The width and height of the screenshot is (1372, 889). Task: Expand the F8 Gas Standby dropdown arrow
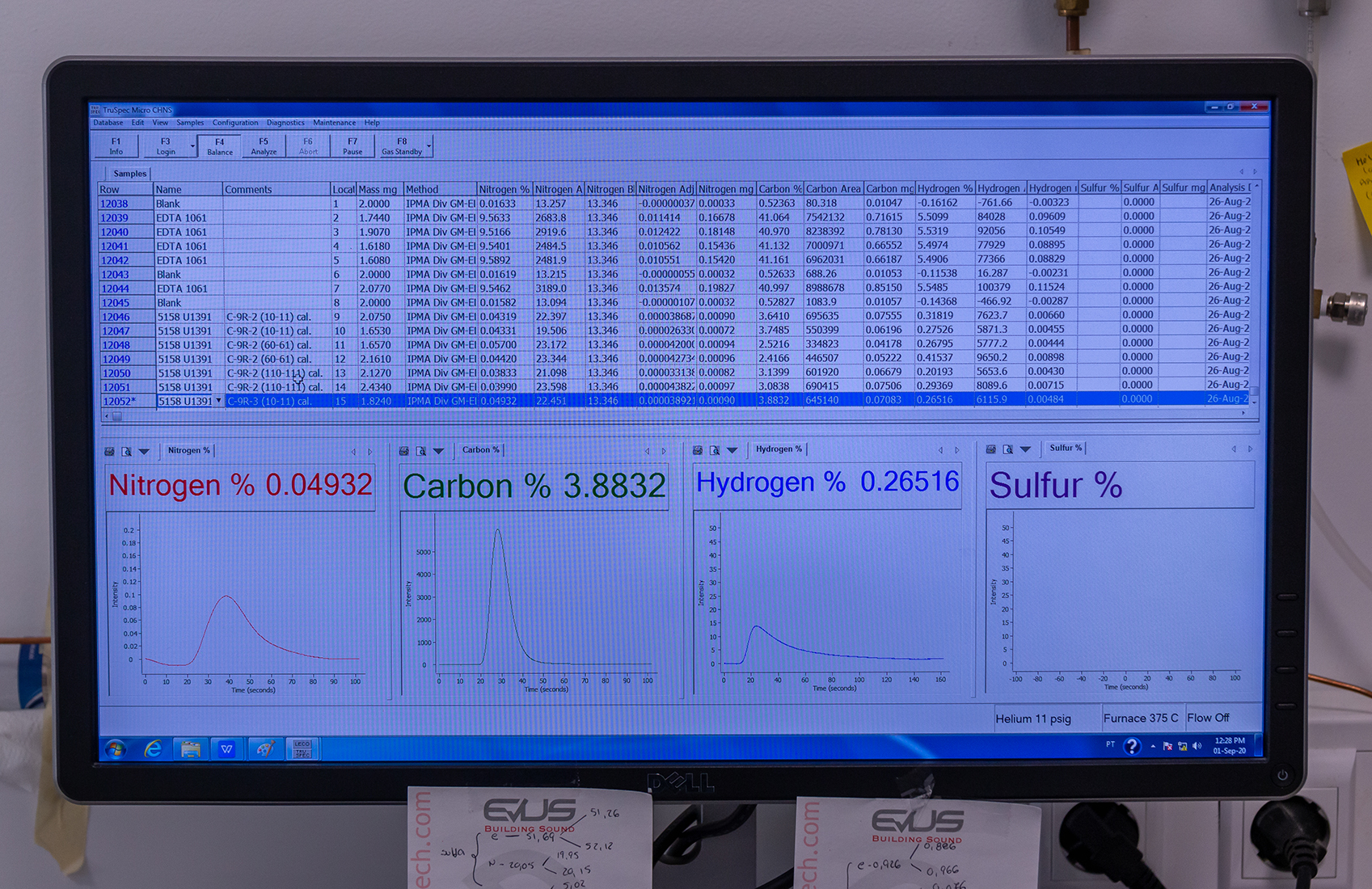[428, 146]
